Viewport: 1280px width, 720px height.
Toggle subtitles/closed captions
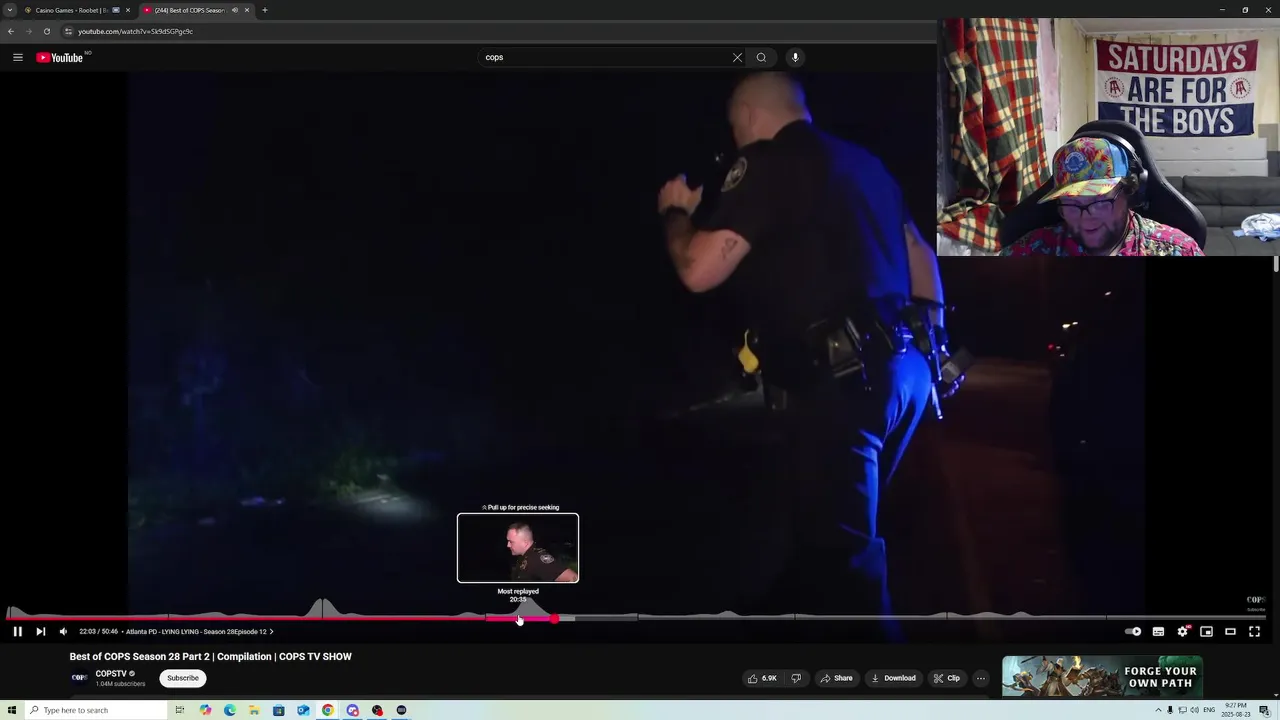coord(1158,631)
